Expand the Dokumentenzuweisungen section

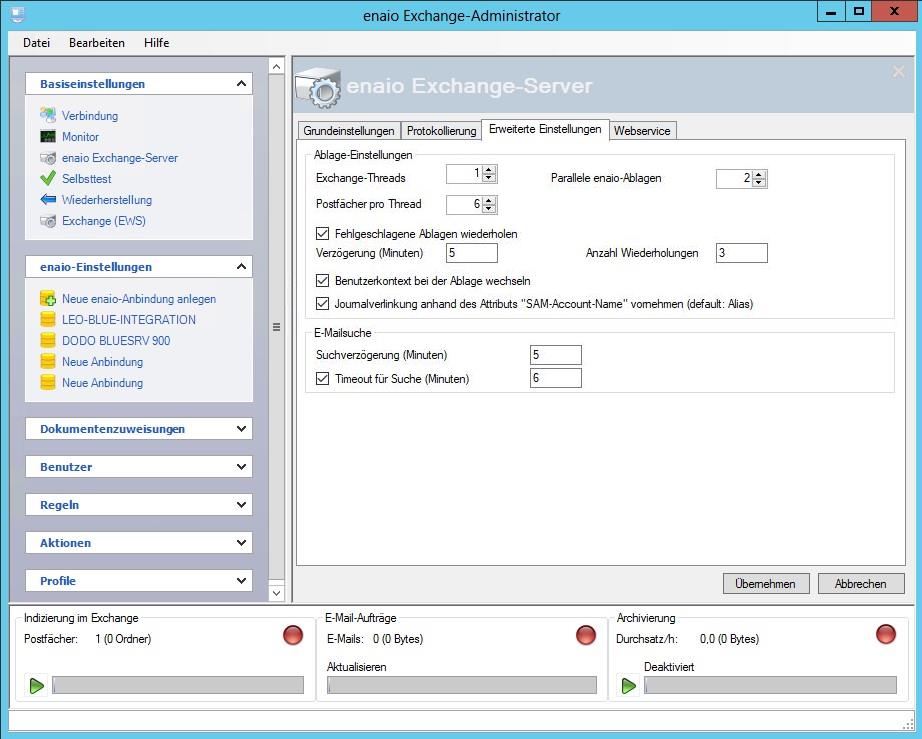tap(241, 429)
